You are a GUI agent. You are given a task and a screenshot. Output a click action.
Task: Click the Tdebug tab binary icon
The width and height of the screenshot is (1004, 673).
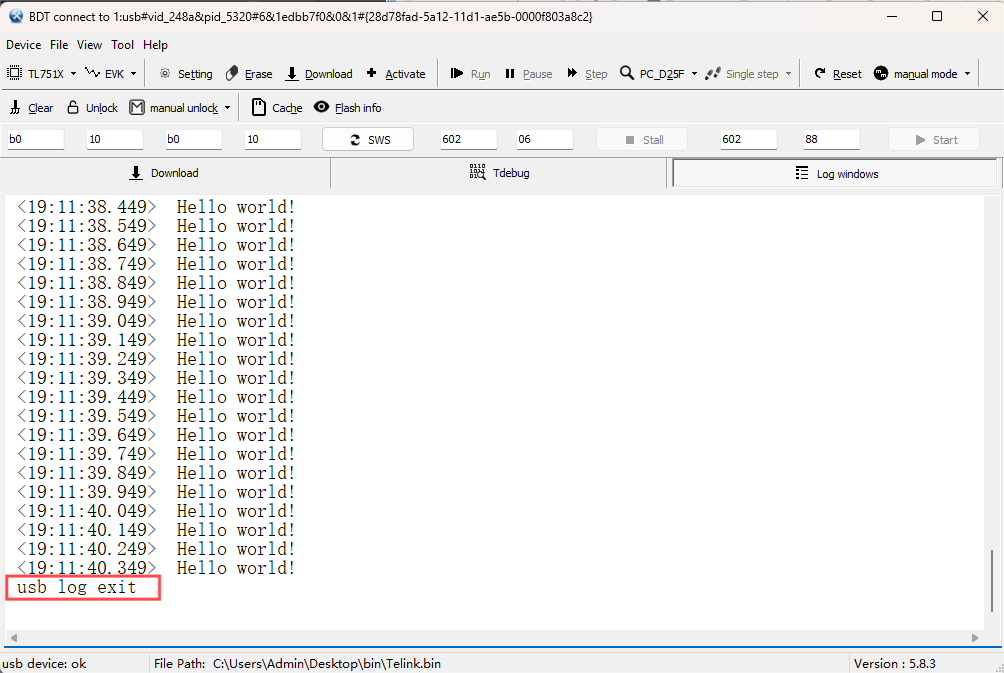(478, 172)
